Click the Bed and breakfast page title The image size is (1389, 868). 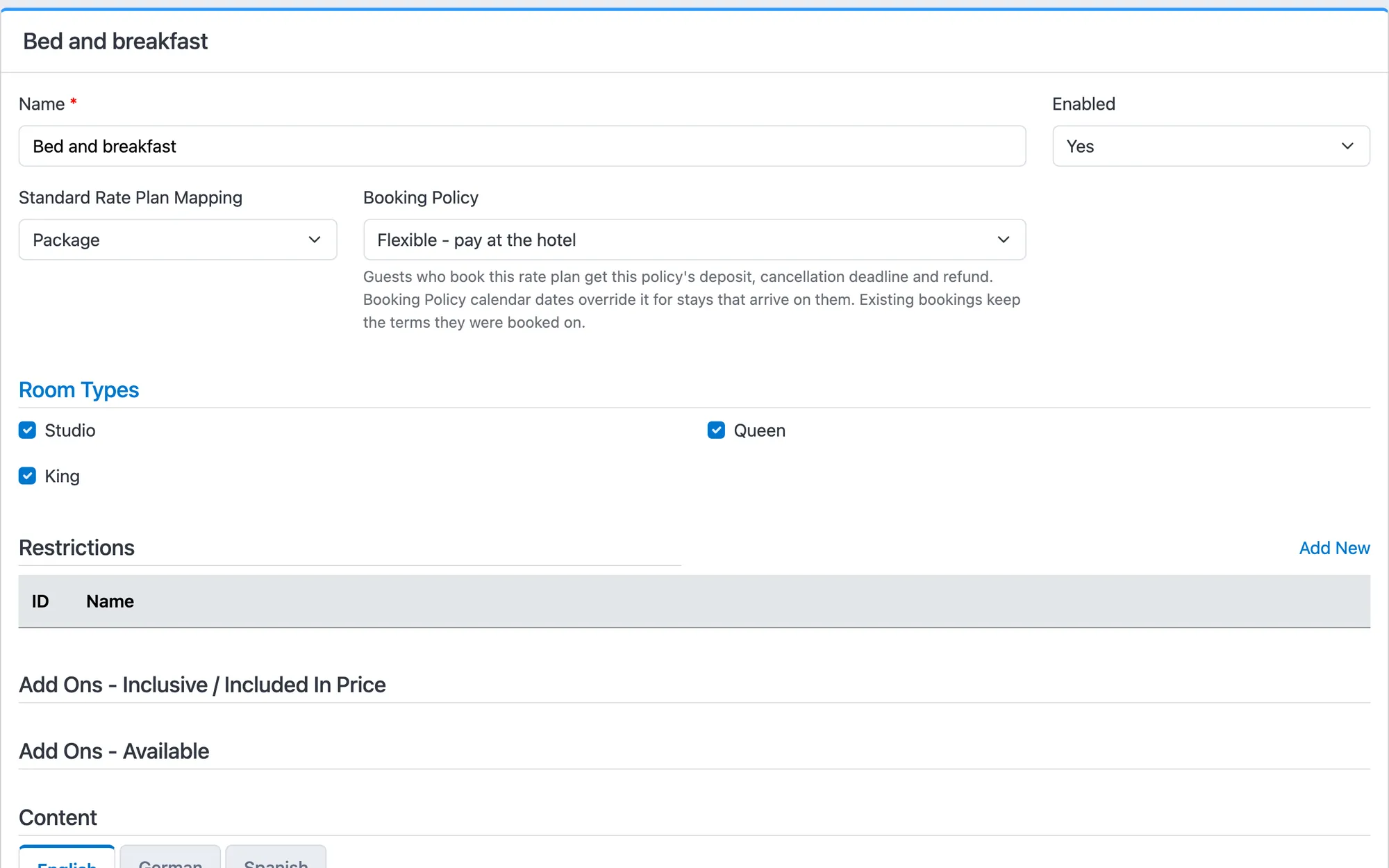pyautogui.click(x=115, y=42)
